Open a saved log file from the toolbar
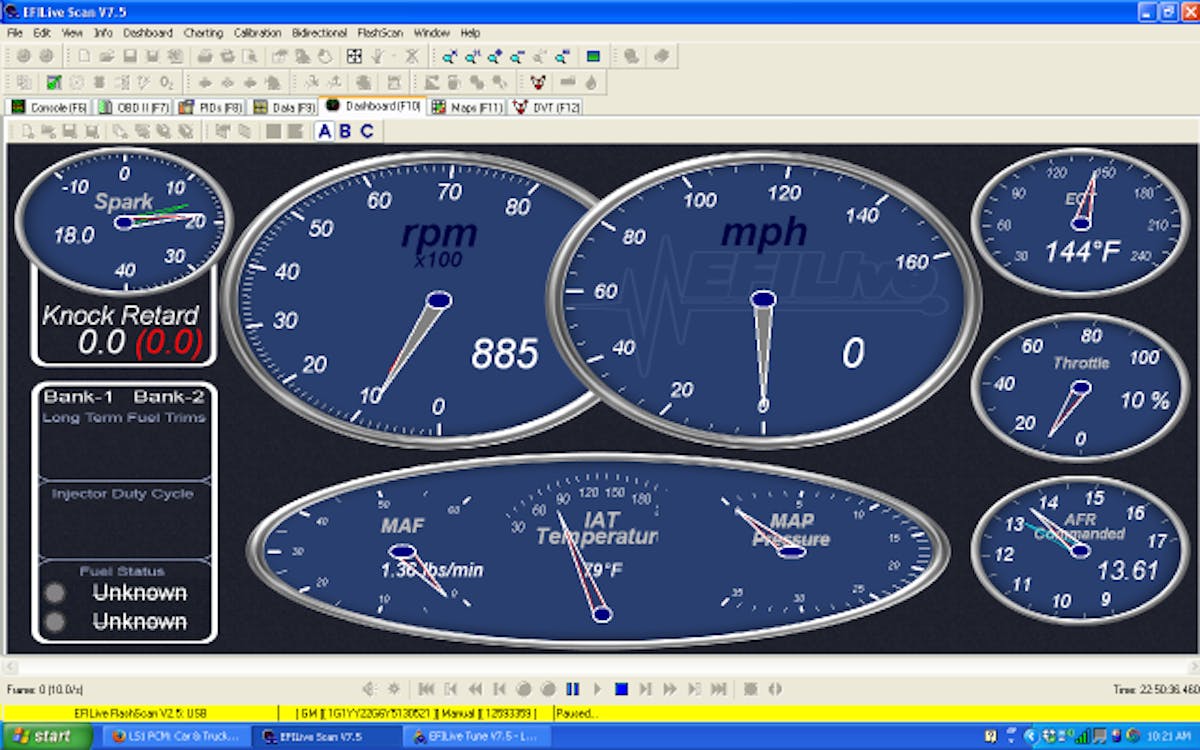Viewport: 1200px width, 750px height. (106, 56)
